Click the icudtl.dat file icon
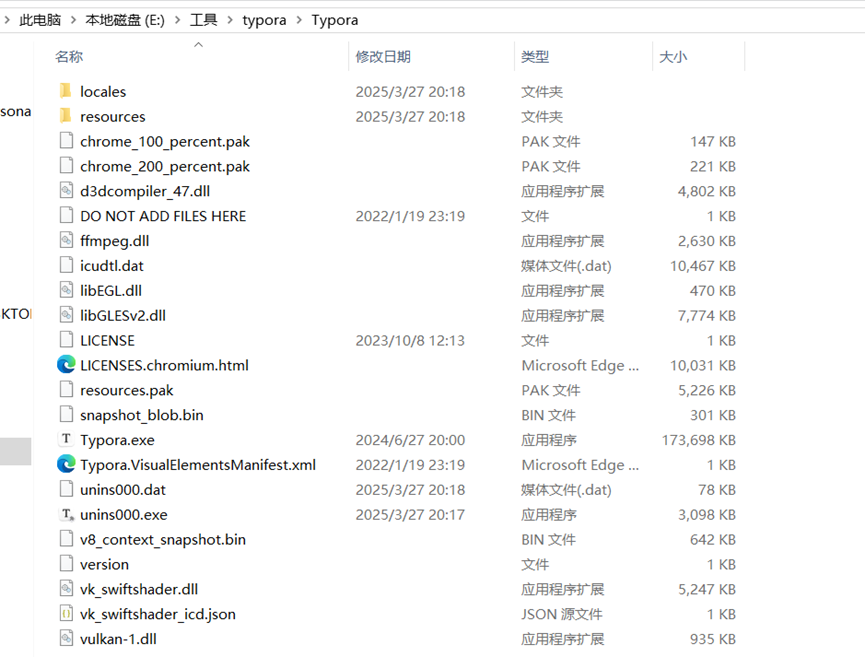 66,265
